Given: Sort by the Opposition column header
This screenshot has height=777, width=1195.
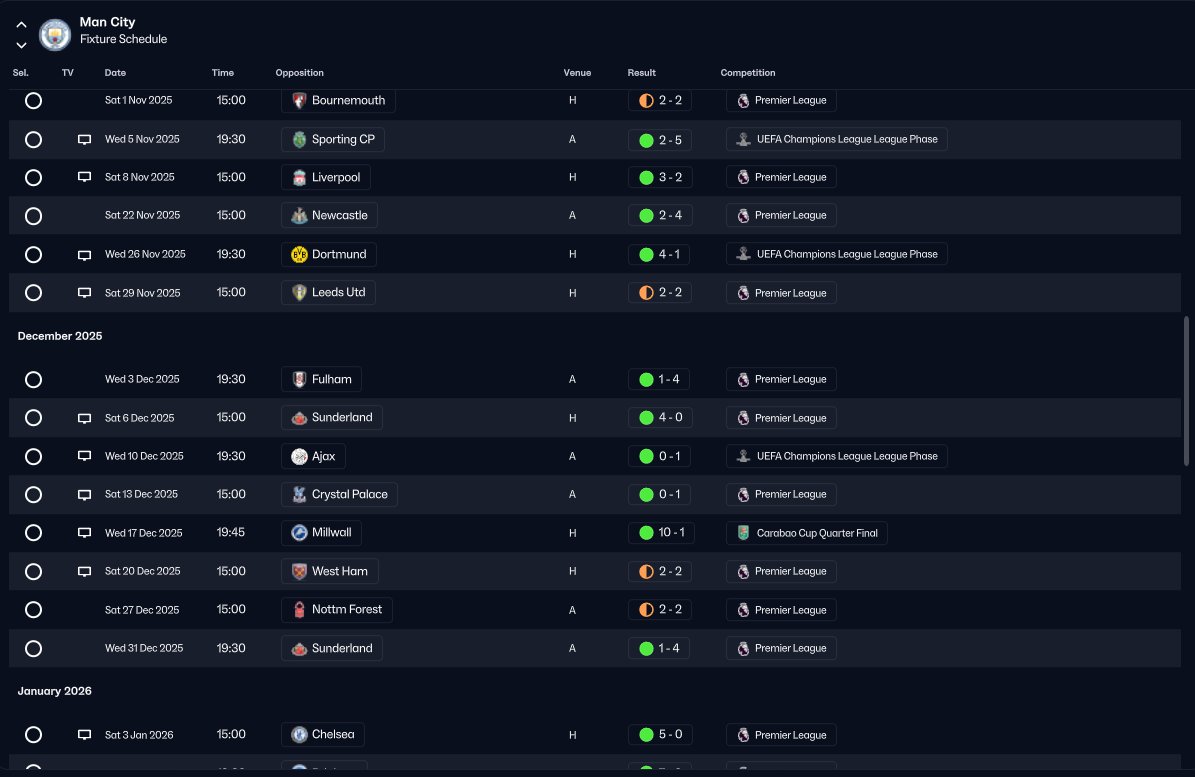Looking at the screenshot, I should pos(300,72).
